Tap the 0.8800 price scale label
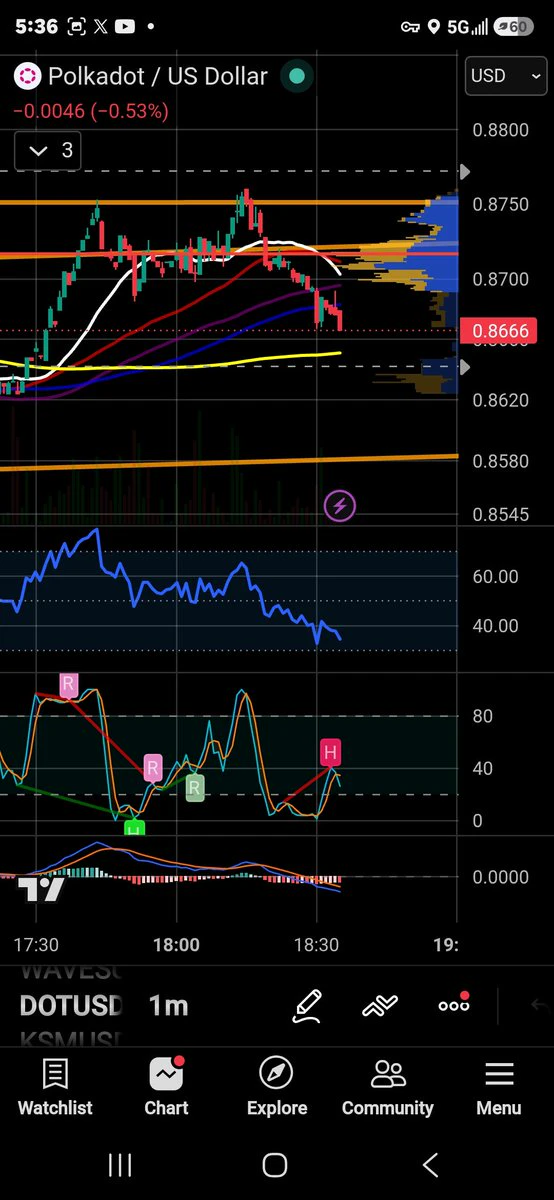The height and width of the screenshot is (1200, 554). coord(500,130)
